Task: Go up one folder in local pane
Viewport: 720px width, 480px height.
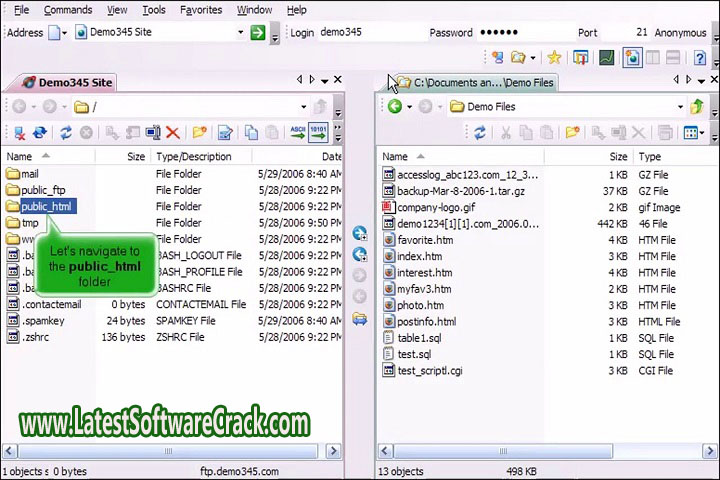Action: (697, 107)
